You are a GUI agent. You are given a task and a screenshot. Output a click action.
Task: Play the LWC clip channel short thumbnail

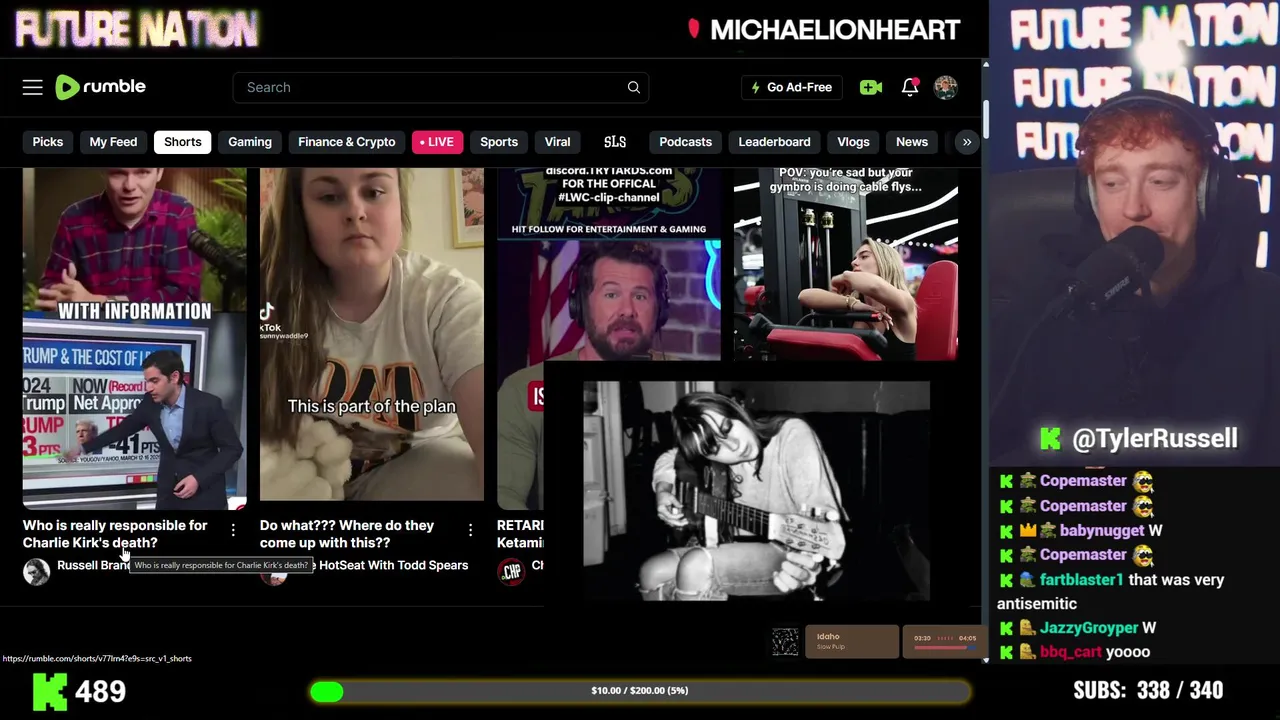tap(609, 264)
